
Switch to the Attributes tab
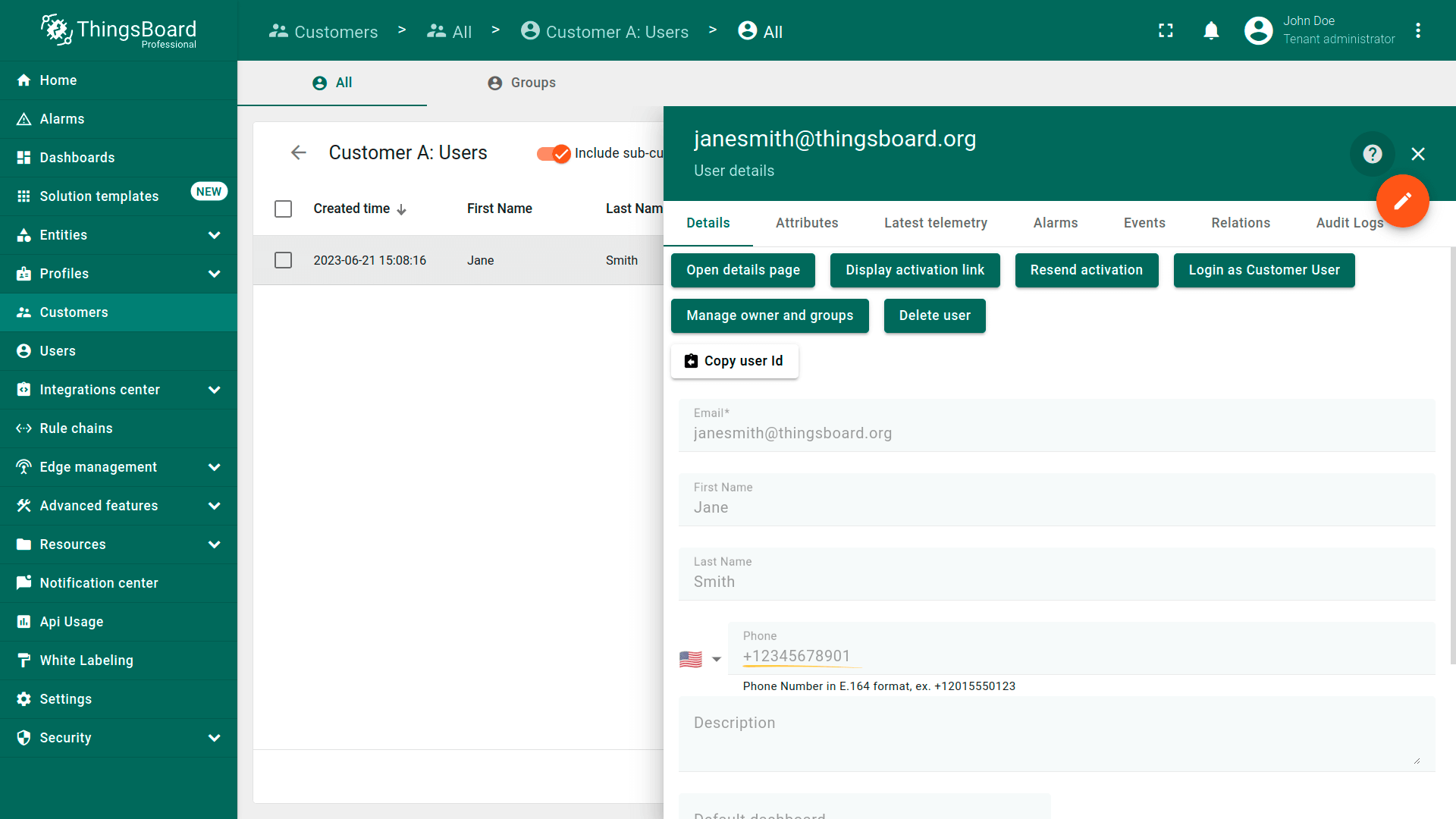pos(806,223)
